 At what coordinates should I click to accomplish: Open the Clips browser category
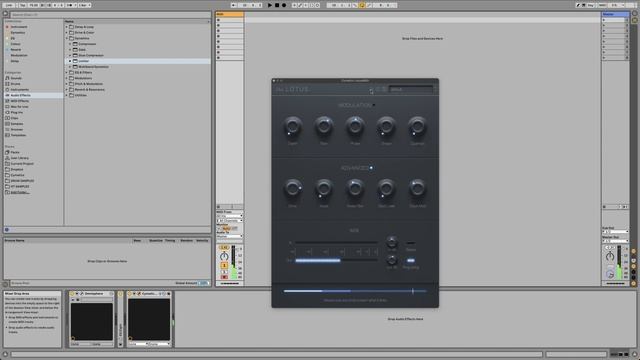coord(14,118)
